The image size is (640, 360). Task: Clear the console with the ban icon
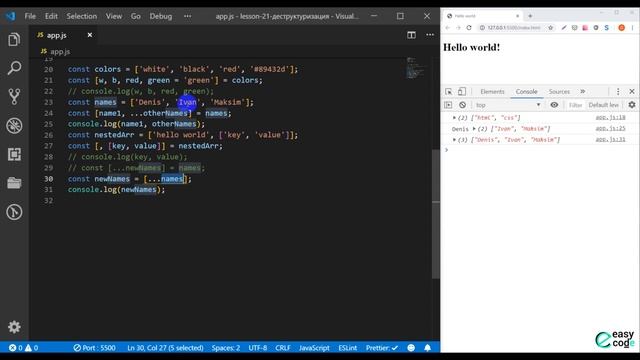tap(462, 105)
